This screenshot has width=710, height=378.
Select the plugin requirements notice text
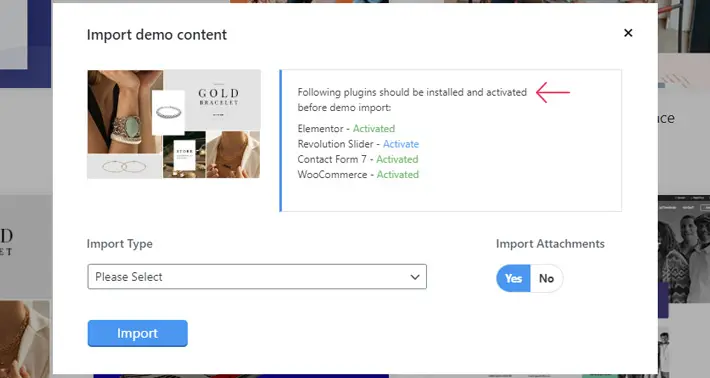412,100
